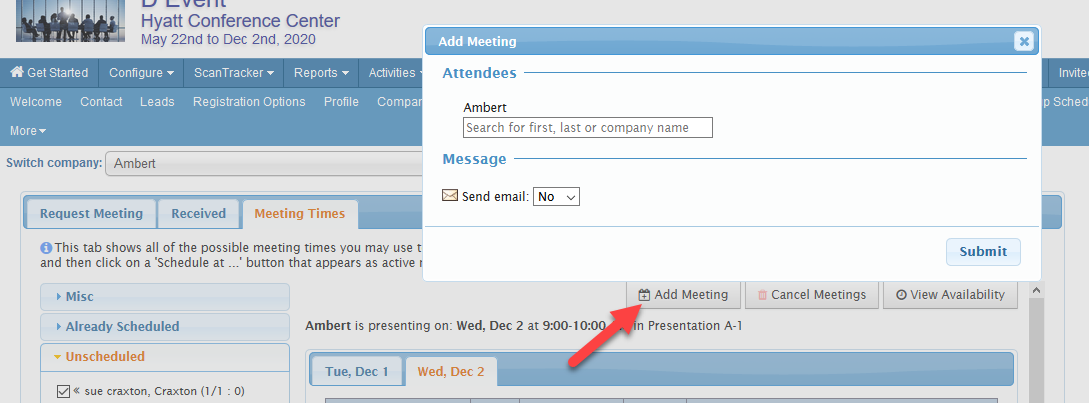
Task: Click the double-arrow icon beside sue craxton
Action: click(77, 390)
